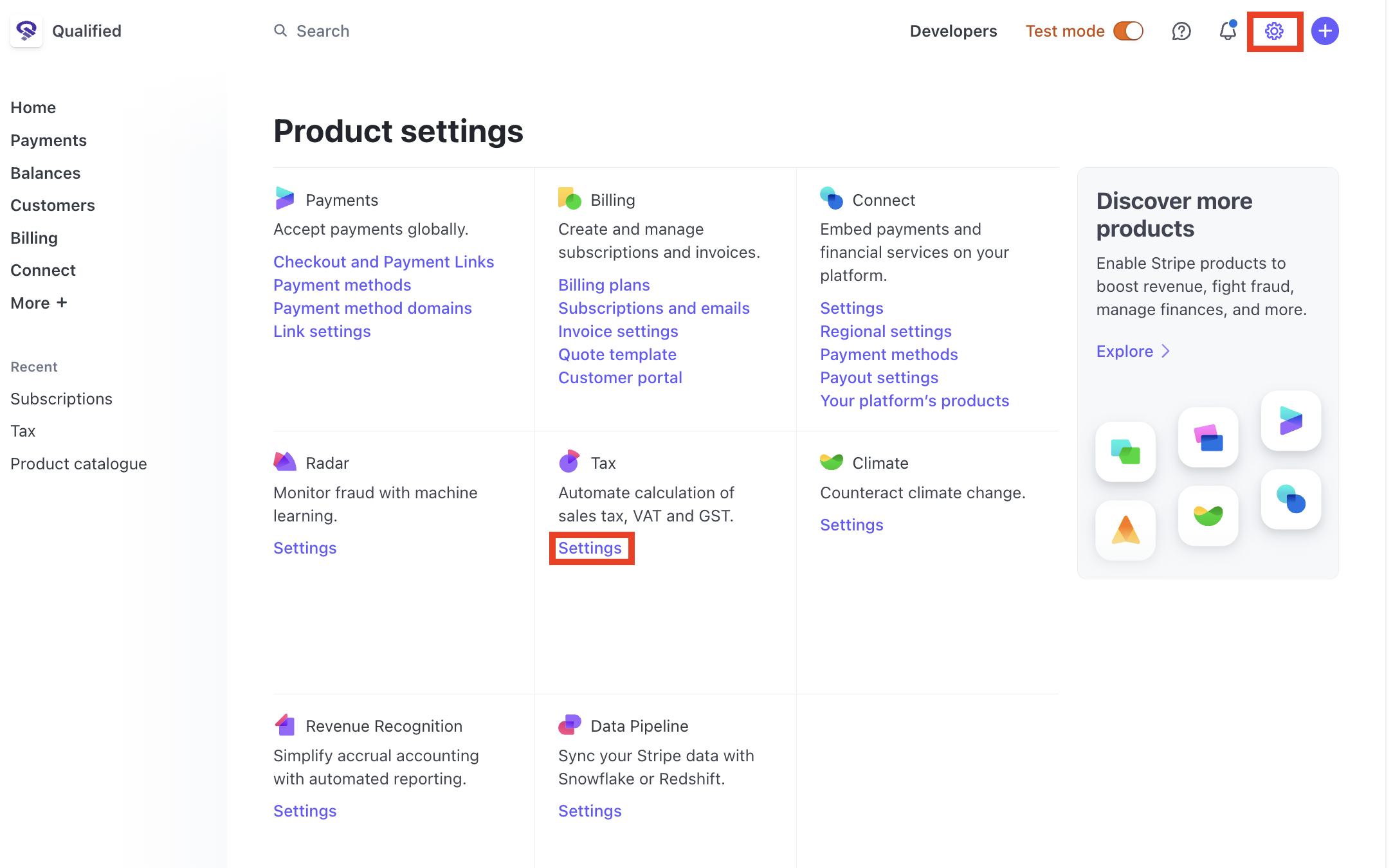Viewport: 1393px width, 868px height.
Task: Click the Qualified account logo icon
Action: coord(26,31)
